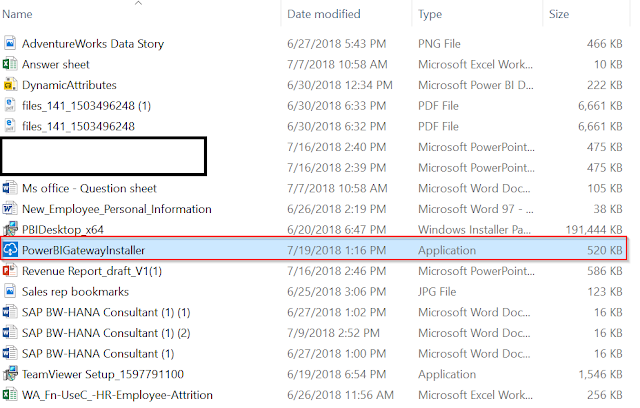
Task: Select the TeamViewer Setup installer icon
Action: point(10,374)
